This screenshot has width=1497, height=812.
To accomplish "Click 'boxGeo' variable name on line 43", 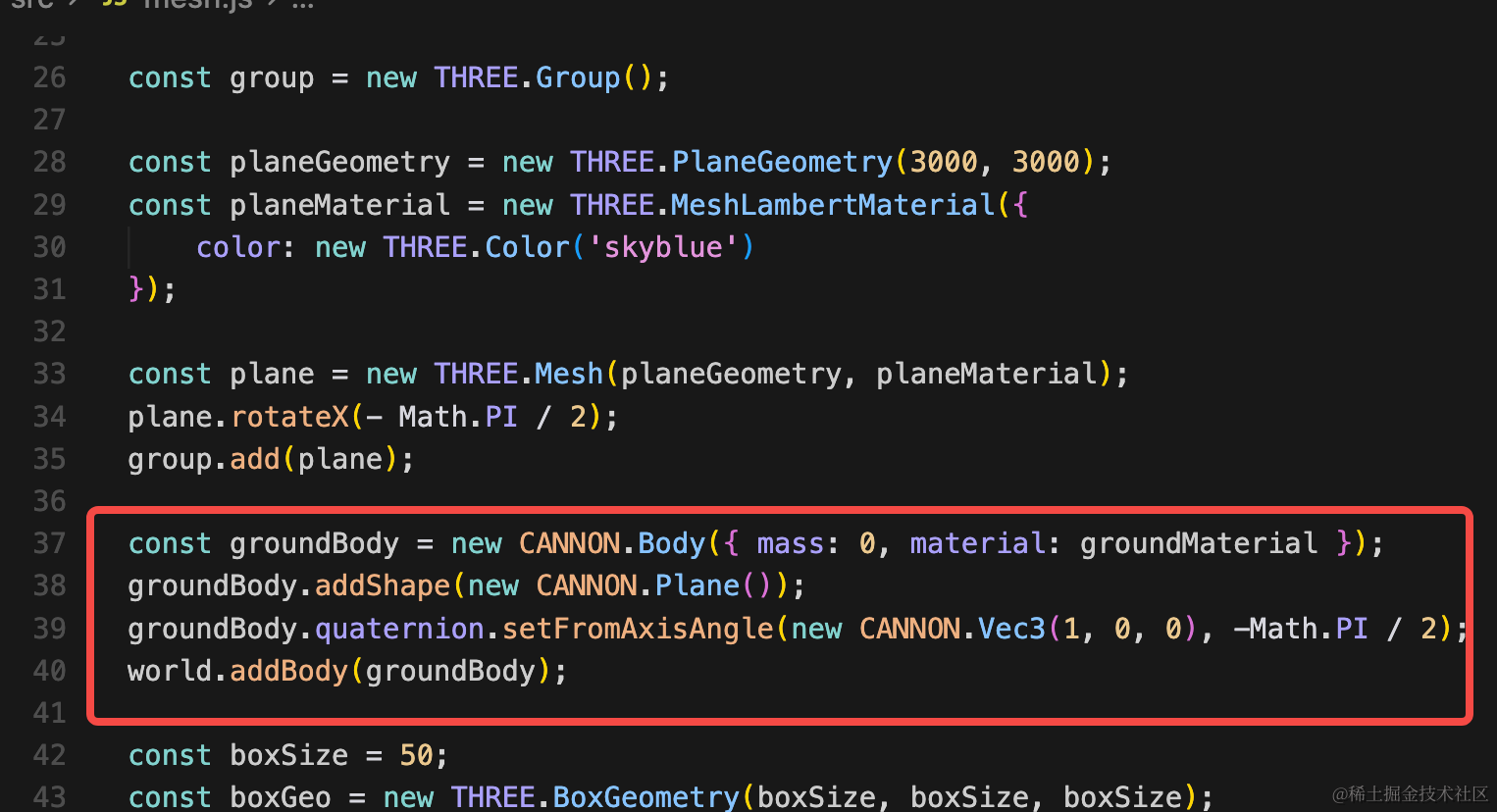I will 281,796.
